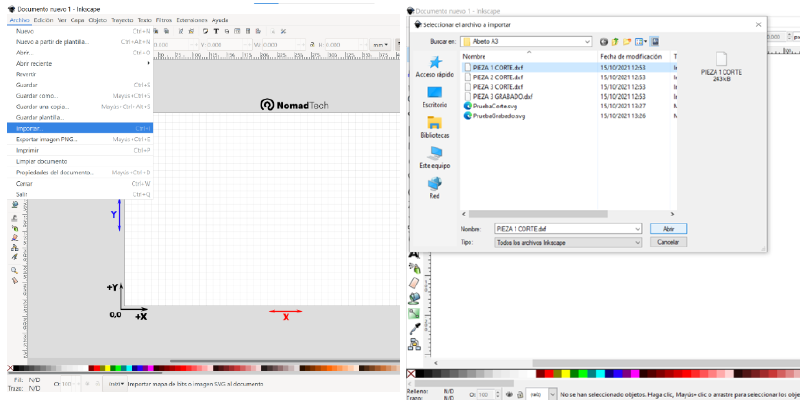Click the Importar menu entry
This screenshot has height=400, width=800.
click(x=28, y=128)
